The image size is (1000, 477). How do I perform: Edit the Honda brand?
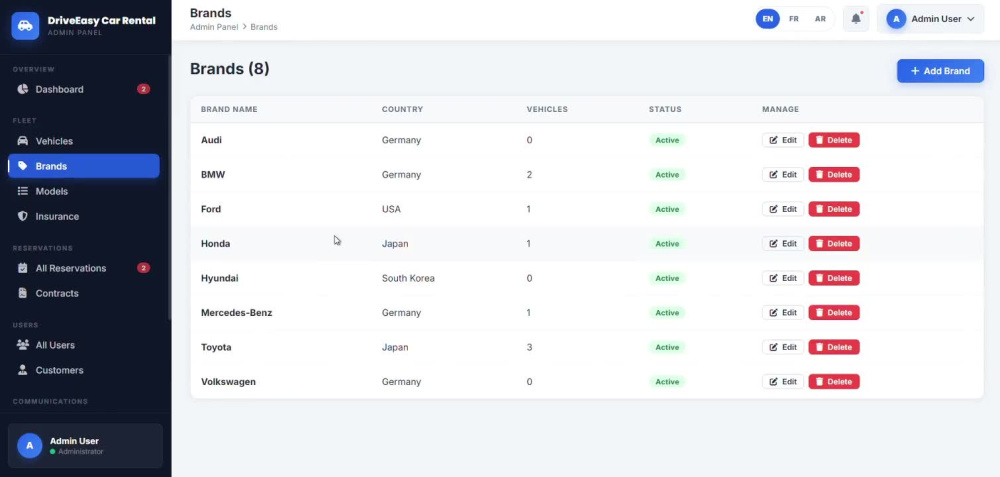click(x=783, y=243)
